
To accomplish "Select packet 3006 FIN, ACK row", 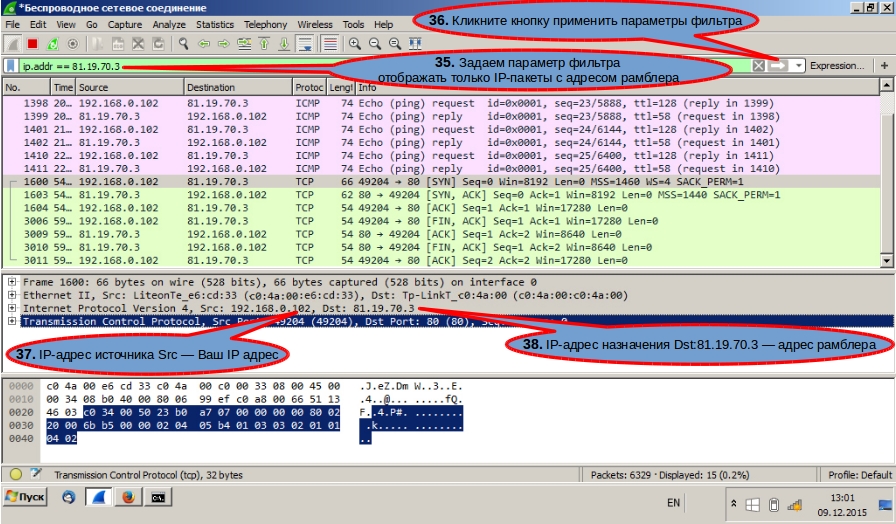I will (441, 221).
